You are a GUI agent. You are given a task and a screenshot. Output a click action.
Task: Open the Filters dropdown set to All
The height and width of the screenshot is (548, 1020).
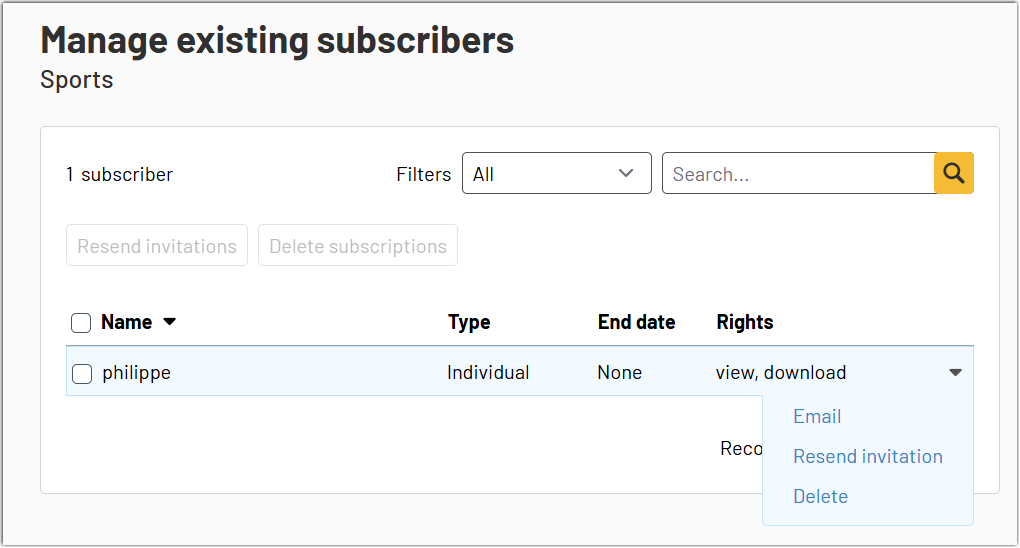tap(556, 173)
